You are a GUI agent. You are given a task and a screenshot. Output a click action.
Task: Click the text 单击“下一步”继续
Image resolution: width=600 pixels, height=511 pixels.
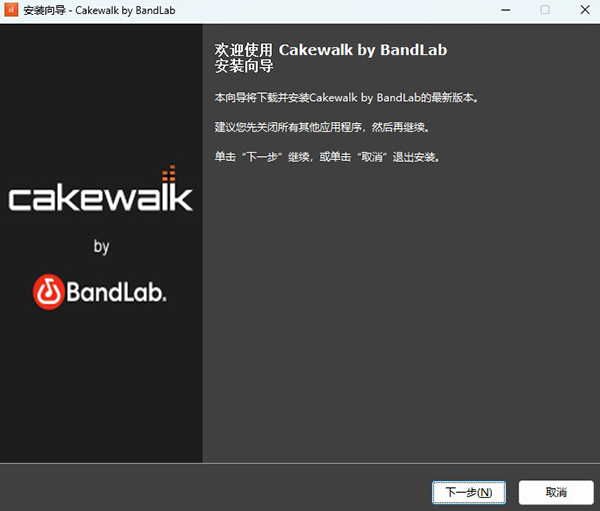tap(262, 157)
